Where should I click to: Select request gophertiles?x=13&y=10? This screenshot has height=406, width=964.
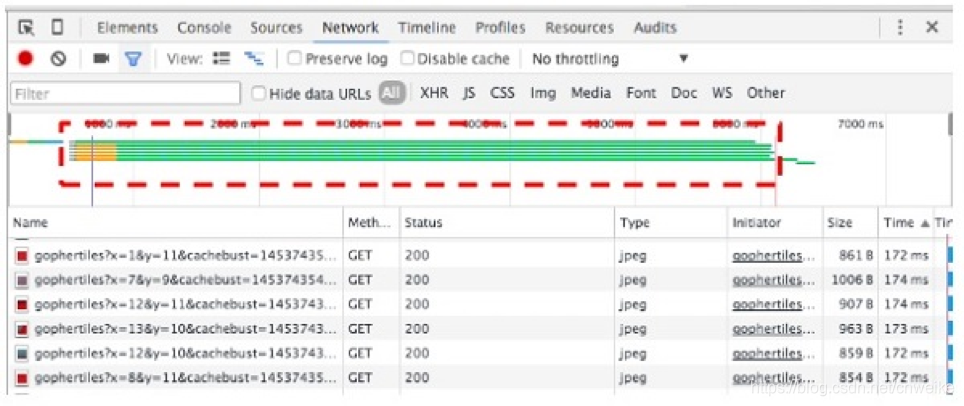pos(186,329)
